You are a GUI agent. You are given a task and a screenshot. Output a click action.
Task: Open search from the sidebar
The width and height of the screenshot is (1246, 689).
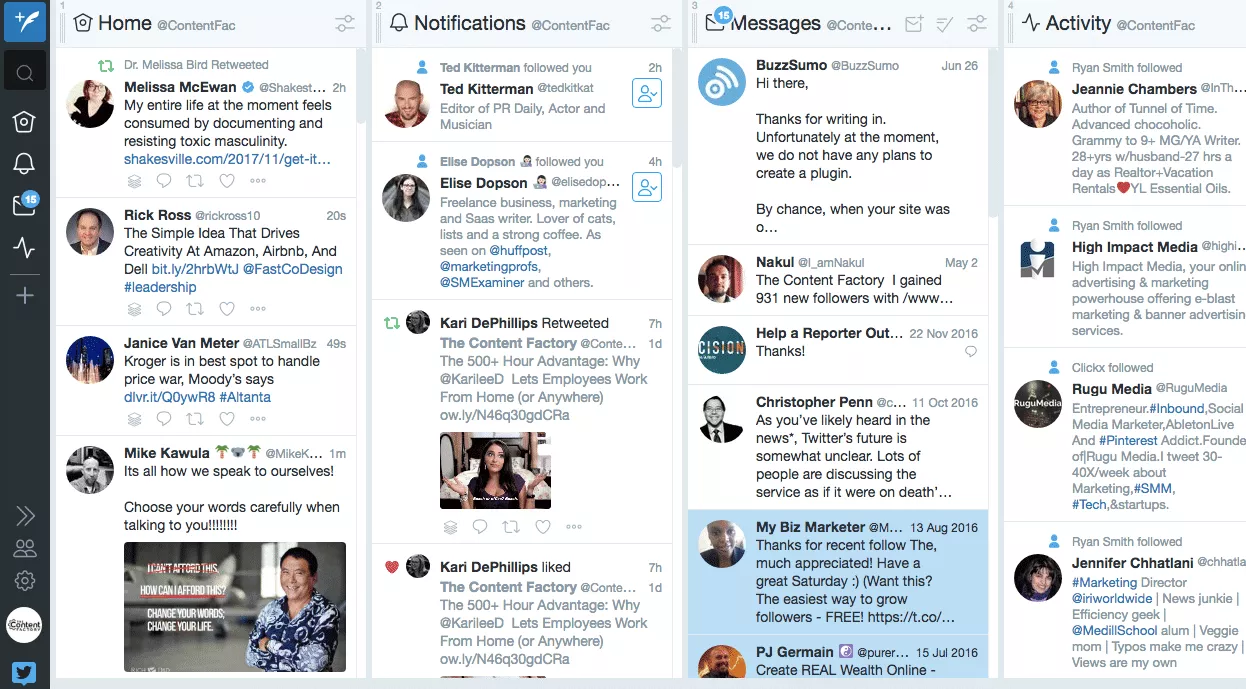point(25,71)
